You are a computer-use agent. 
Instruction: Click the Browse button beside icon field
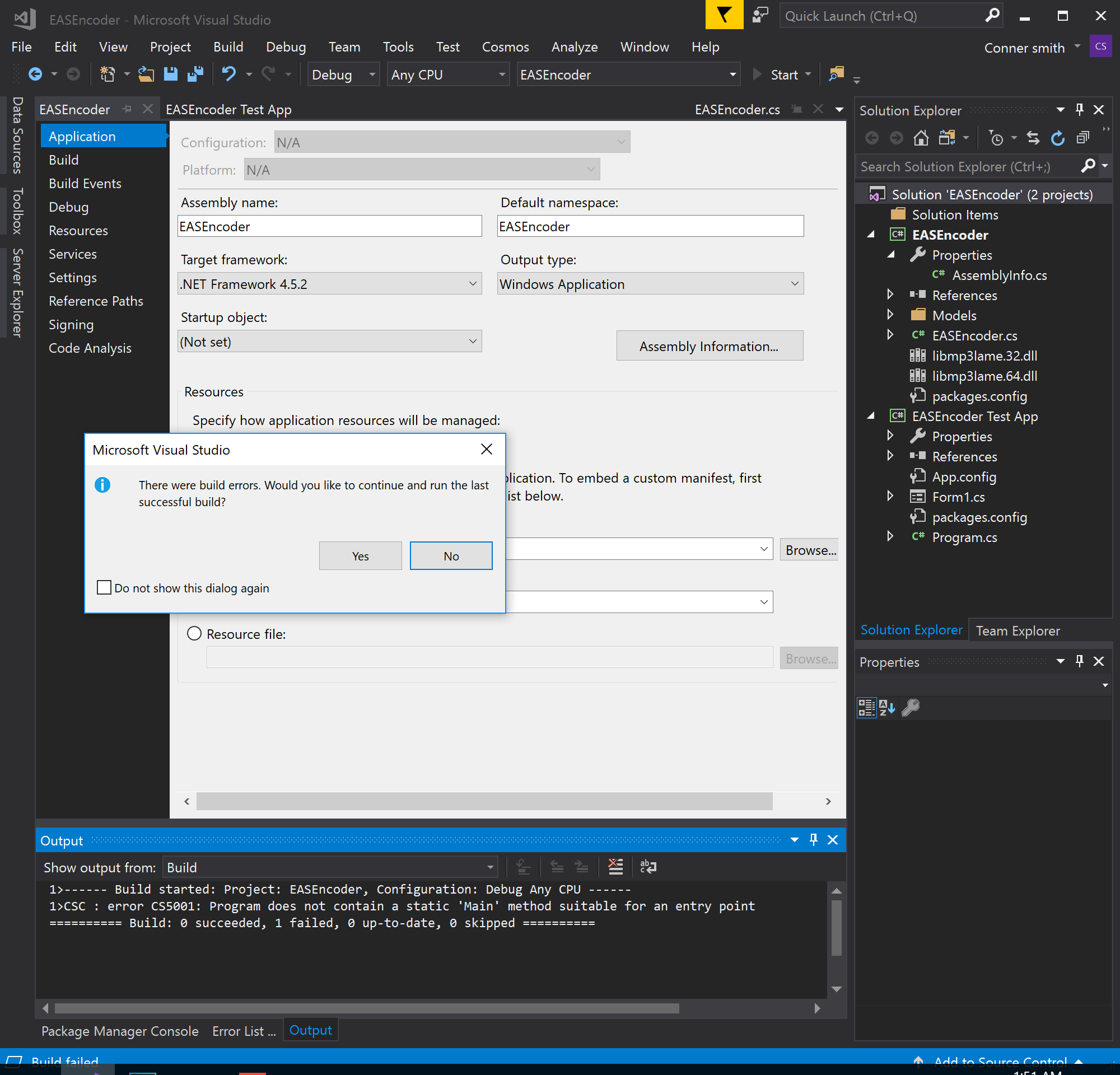(809, 549)
